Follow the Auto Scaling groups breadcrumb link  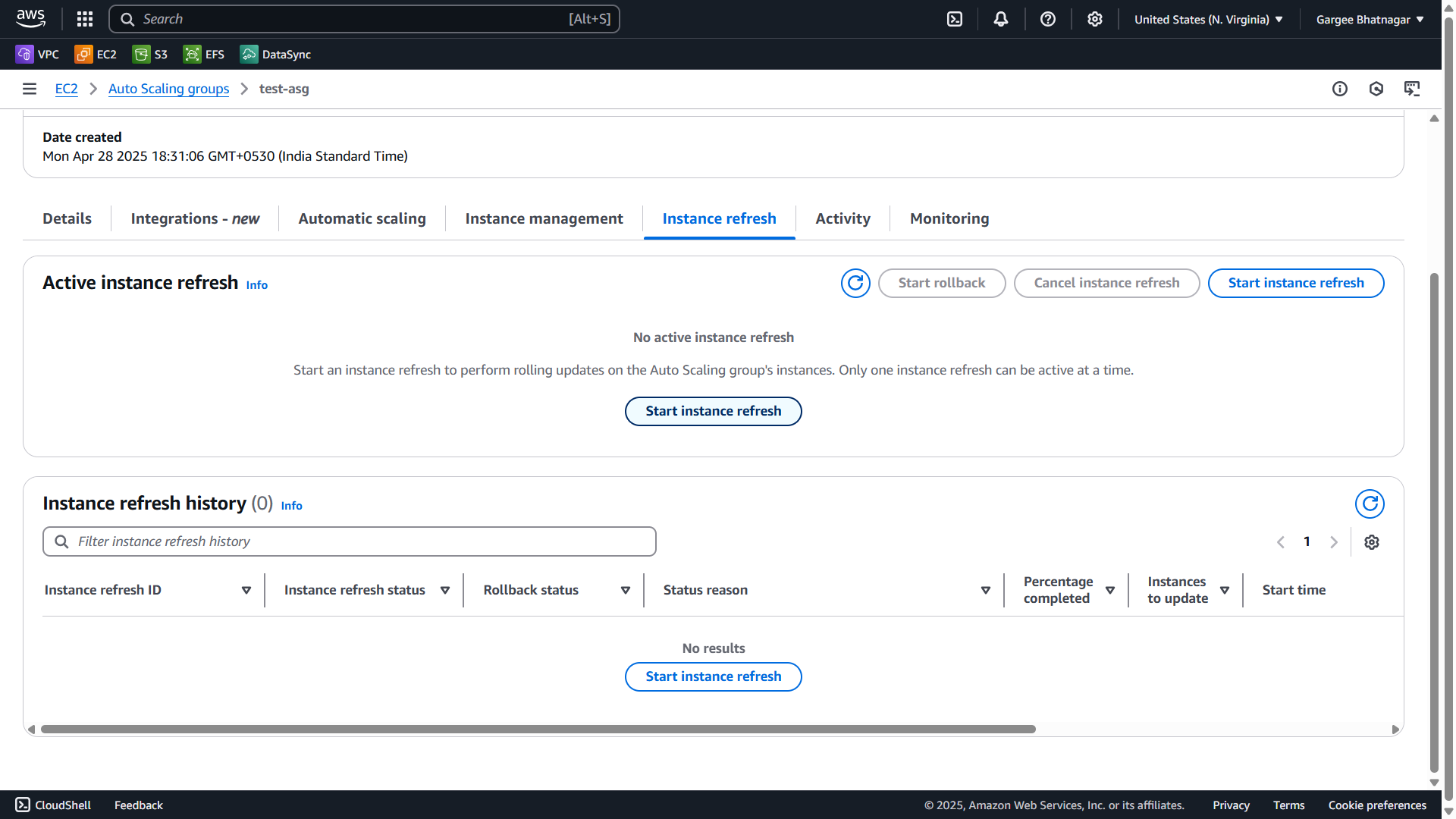[x=168, y=89]
